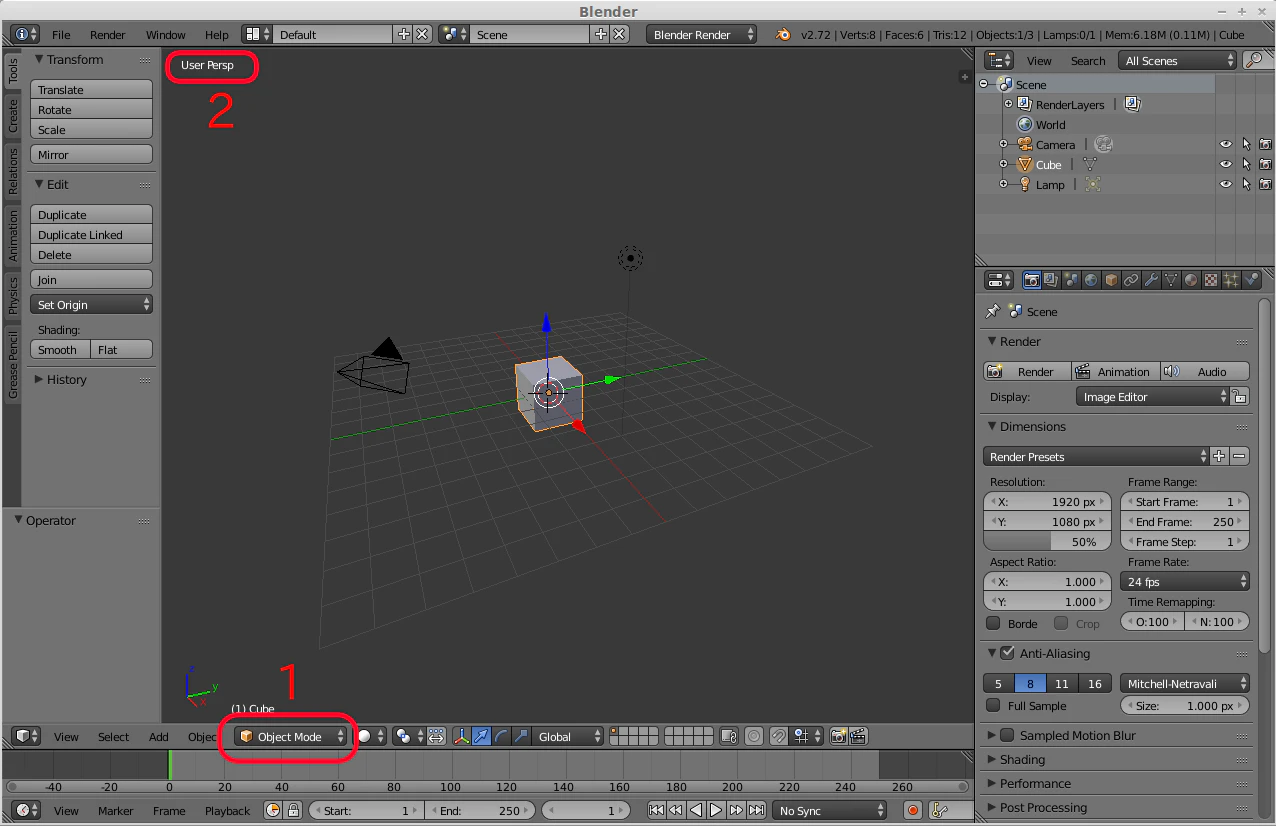Click the pin icon beside Scene
Viewport: 1276px width, 826px height.
click(x=992, y=312)
